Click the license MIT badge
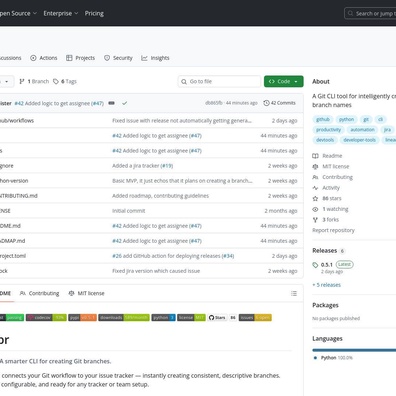Image resolution: width=396 pixels, height=396 pixels. tap(191, 318)
